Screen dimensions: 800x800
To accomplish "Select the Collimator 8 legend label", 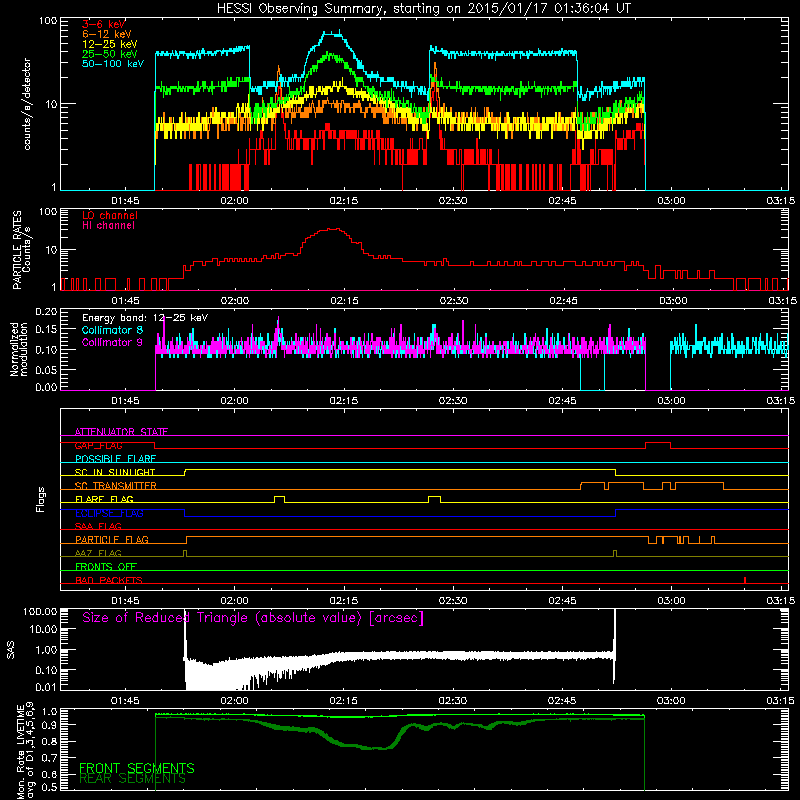I will click(112, 330).
